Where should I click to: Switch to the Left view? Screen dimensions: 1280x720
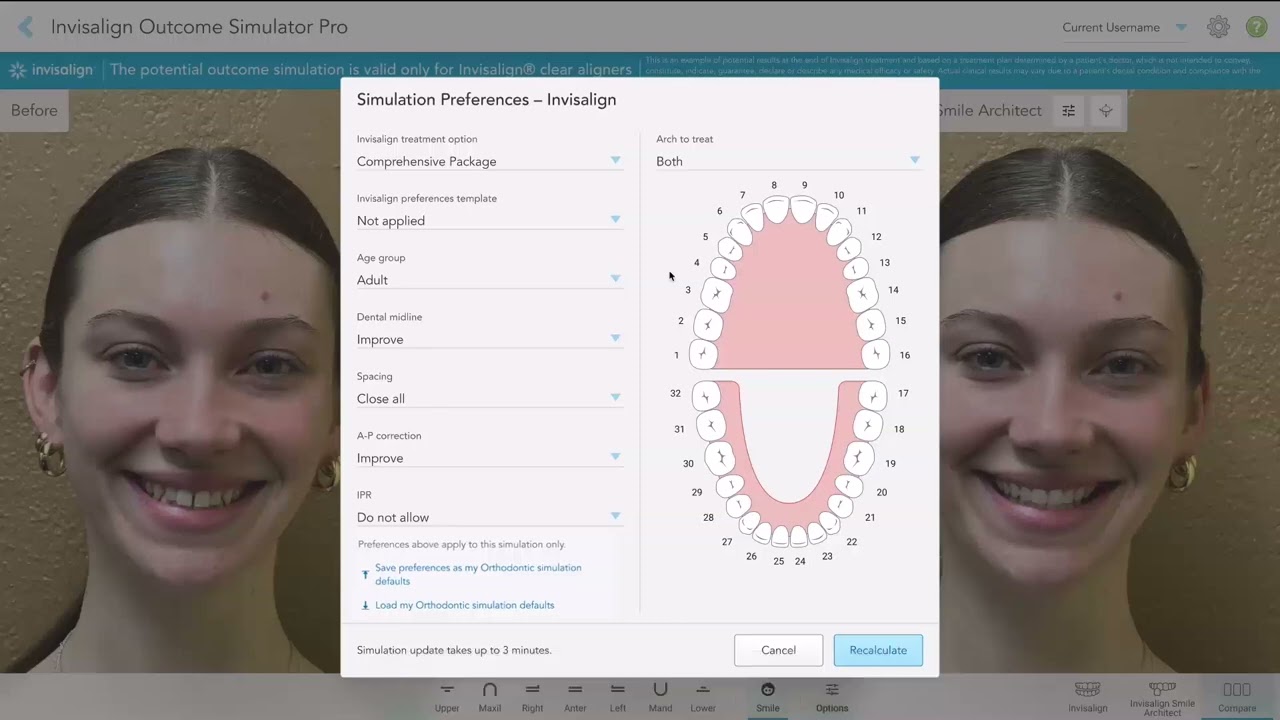(x=618, y=697)
